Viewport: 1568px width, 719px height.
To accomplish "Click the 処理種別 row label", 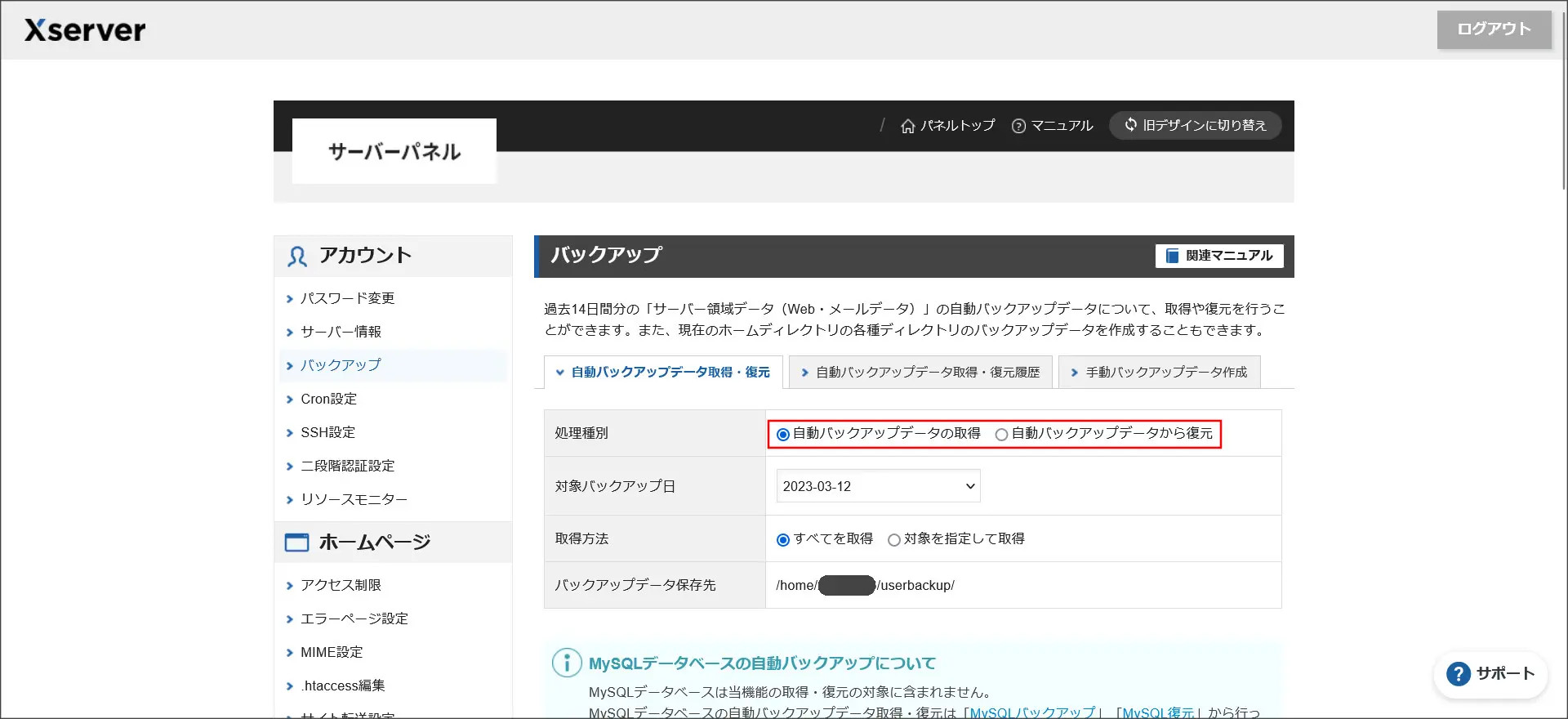I will [x=581, y=433].
